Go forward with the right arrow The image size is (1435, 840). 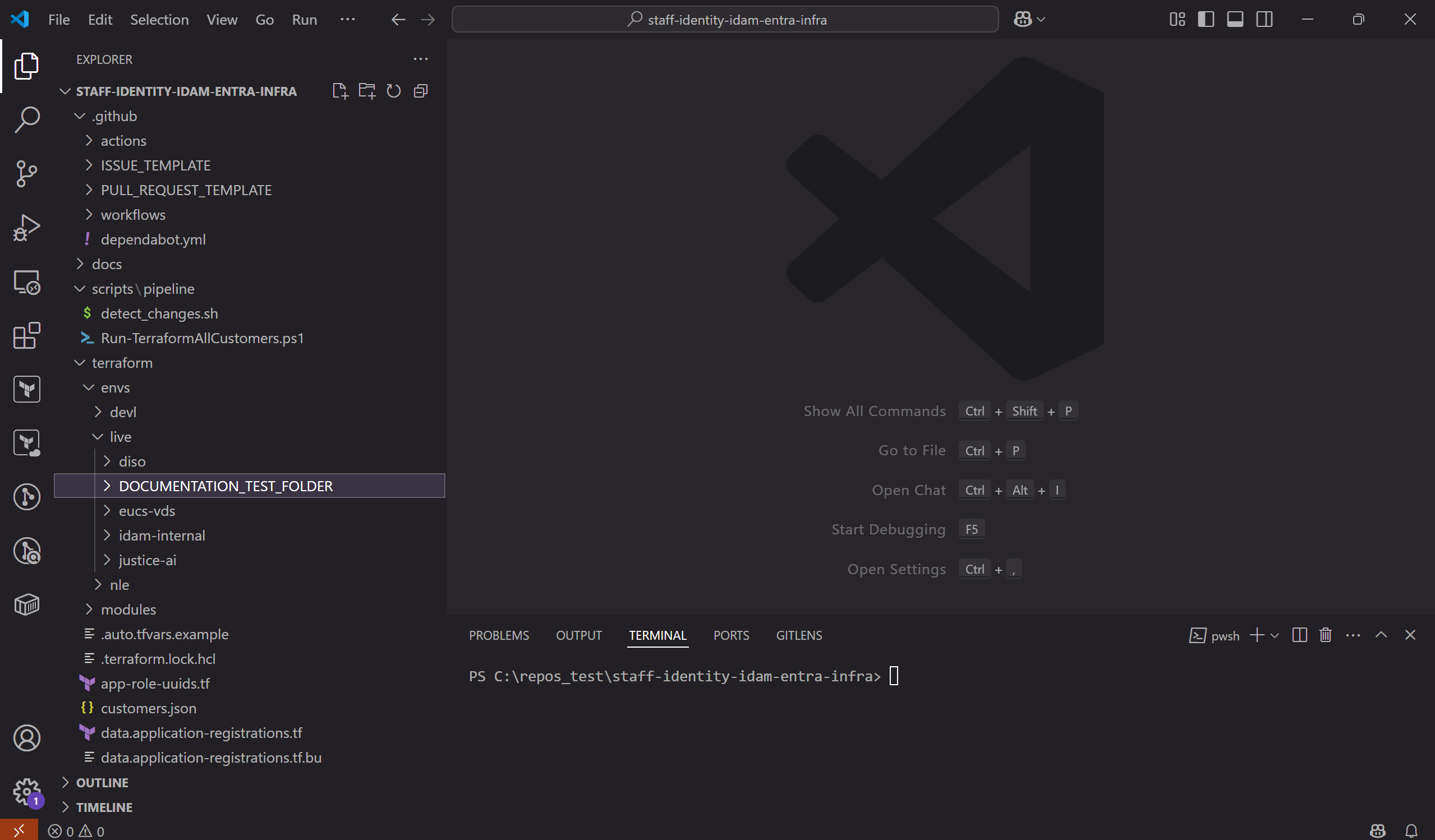pyautogui.click(x=427, y=20)
